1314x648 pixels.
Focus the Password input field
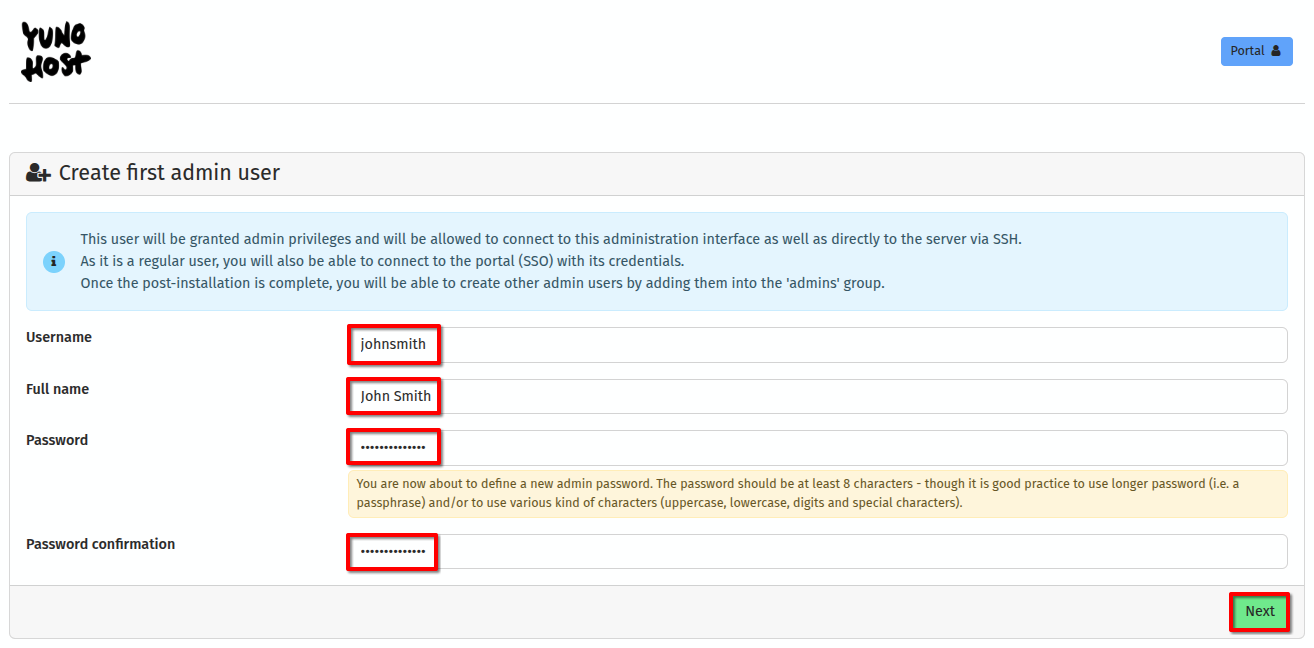817,447
